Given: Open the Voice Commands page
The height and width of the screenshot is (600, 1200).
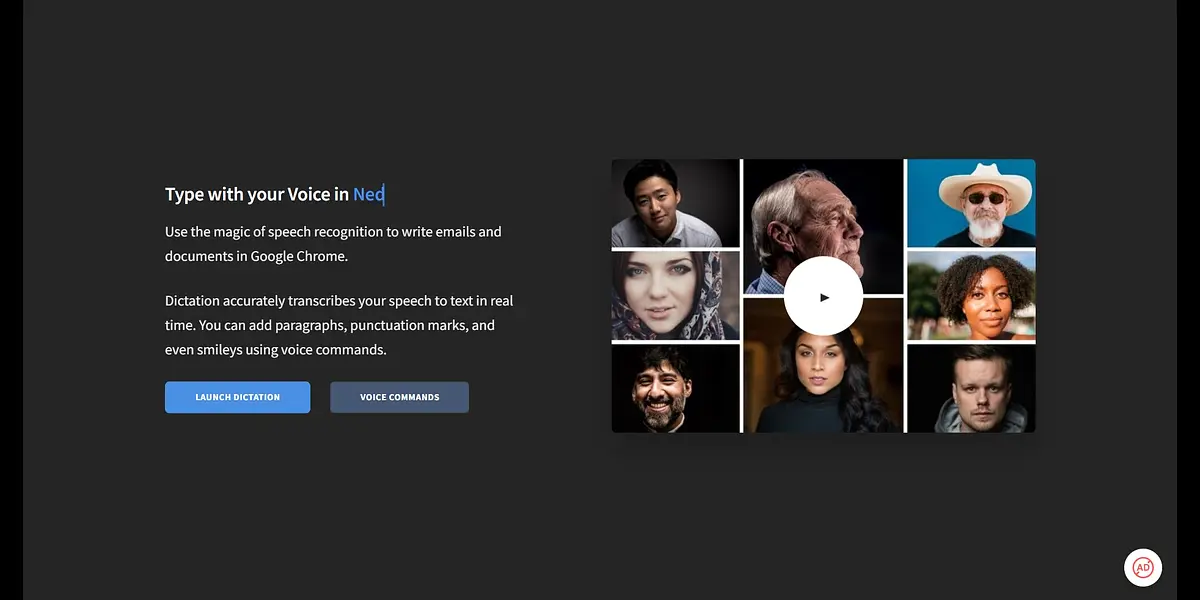Looking at the screenshot, I should click(399, 397).
